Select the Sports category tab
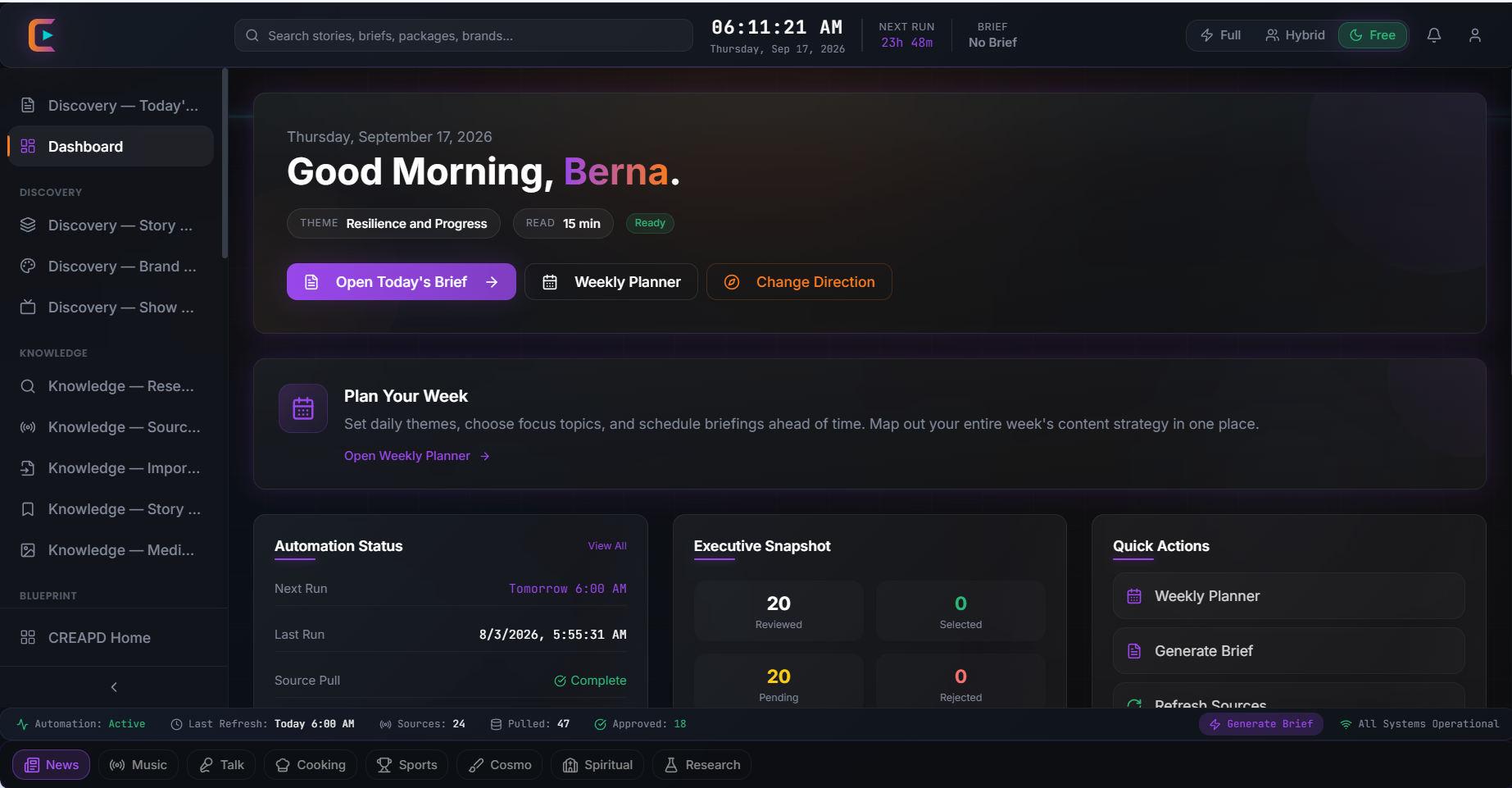 407,764
